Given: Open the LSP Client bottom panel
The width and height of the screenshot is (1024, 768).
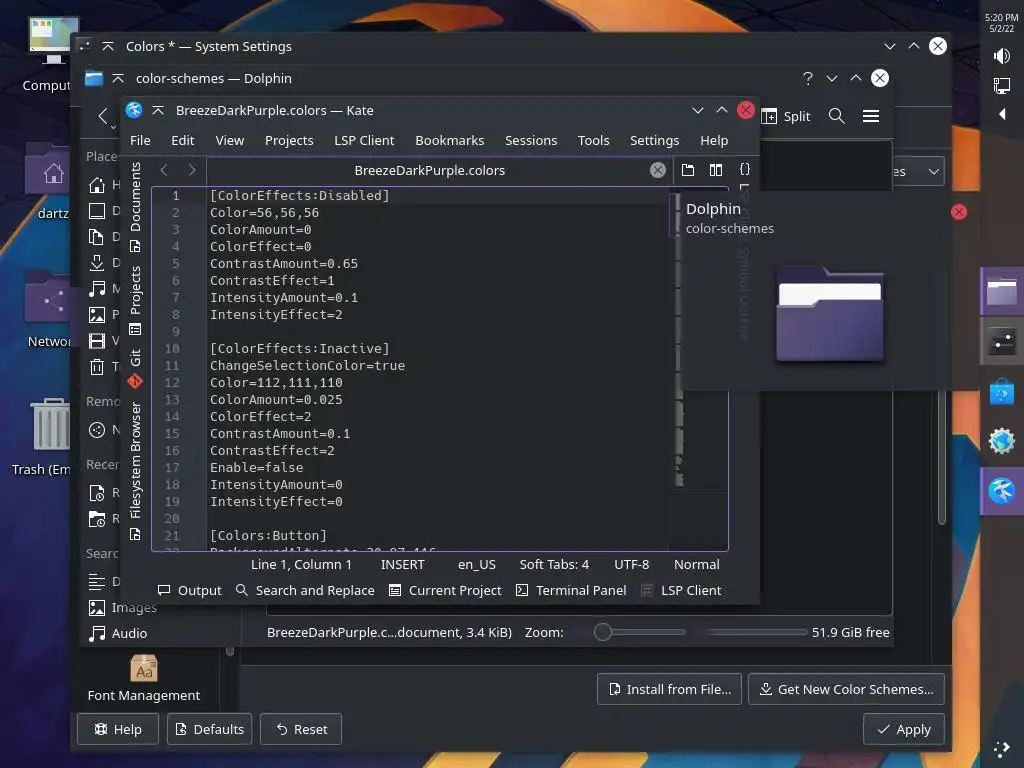Looking at the screenshot, I should (x=682, y=590).
